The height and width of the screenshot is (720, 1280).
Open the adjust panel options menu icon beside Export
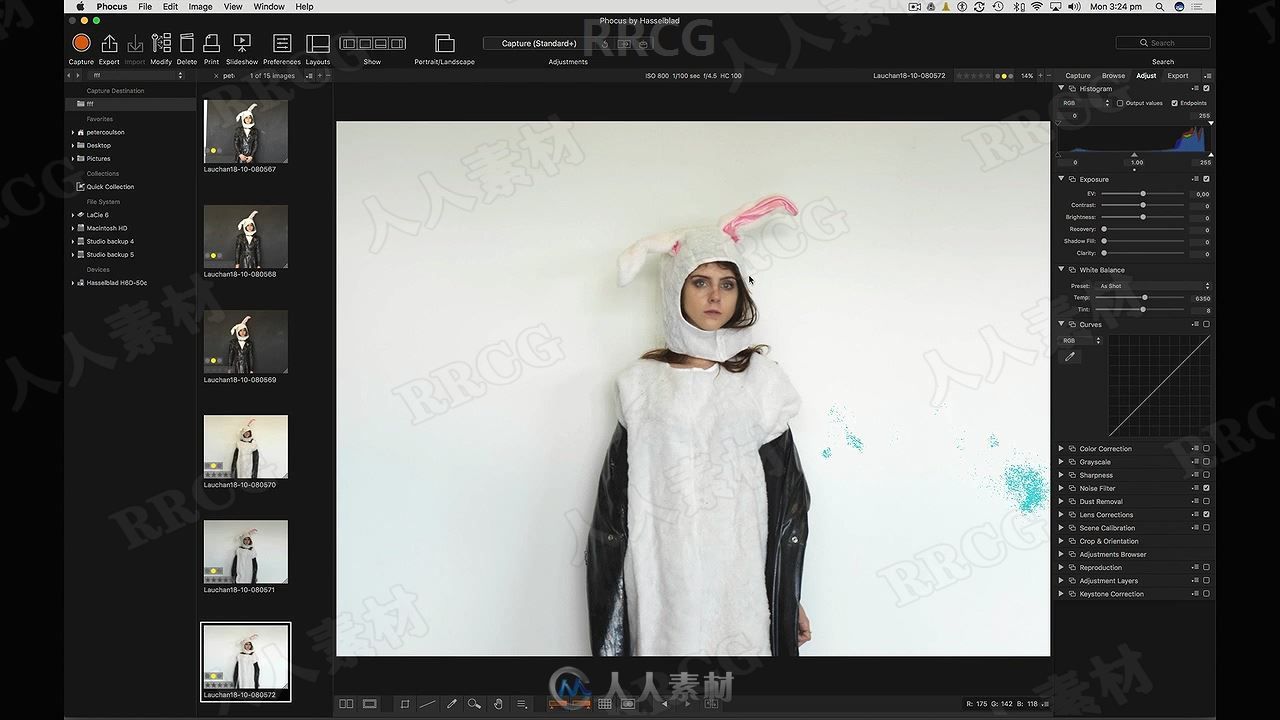pos(1207,75)
